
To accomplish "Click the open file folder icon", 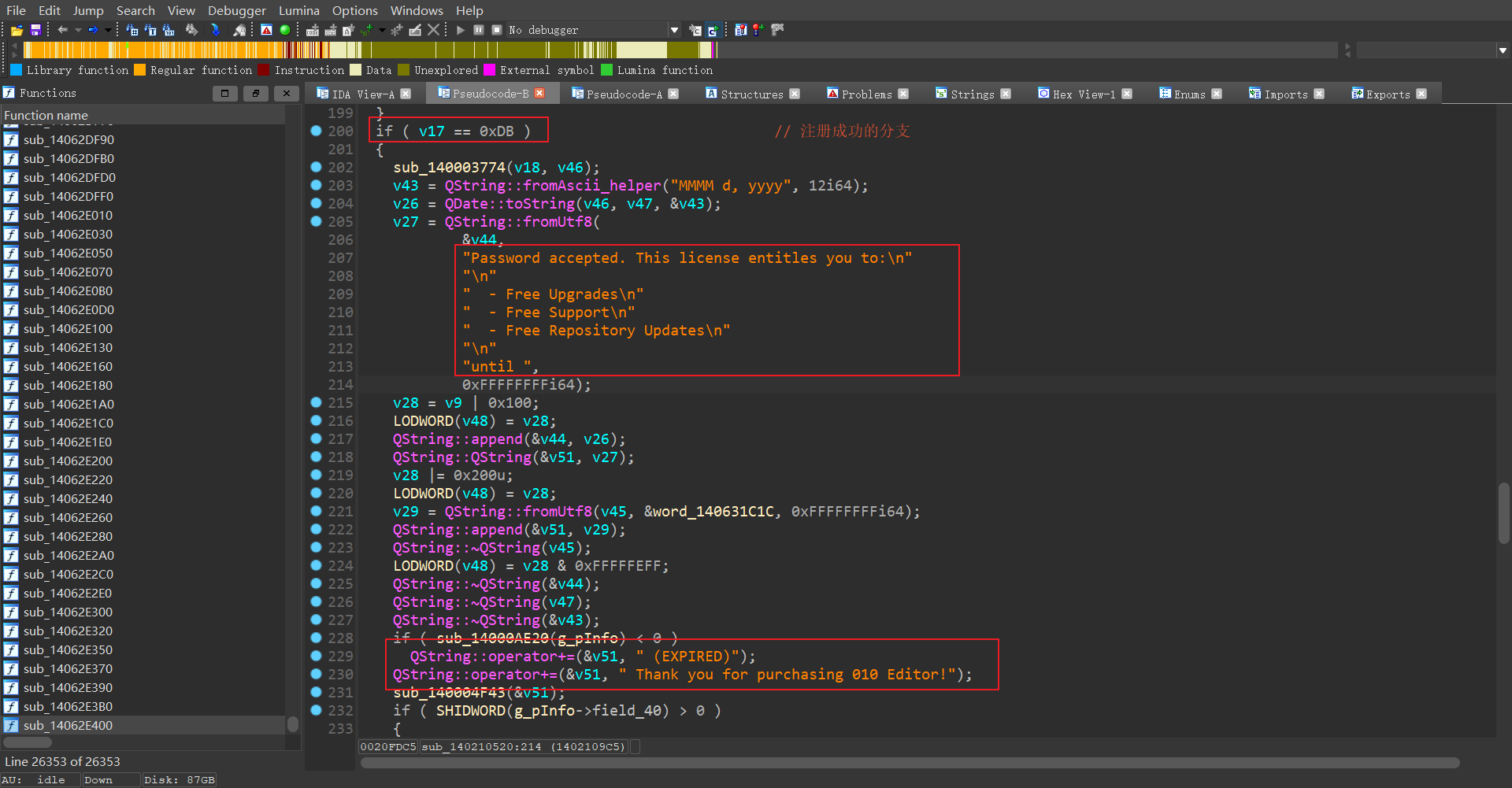I will click(x=17, y=30).
